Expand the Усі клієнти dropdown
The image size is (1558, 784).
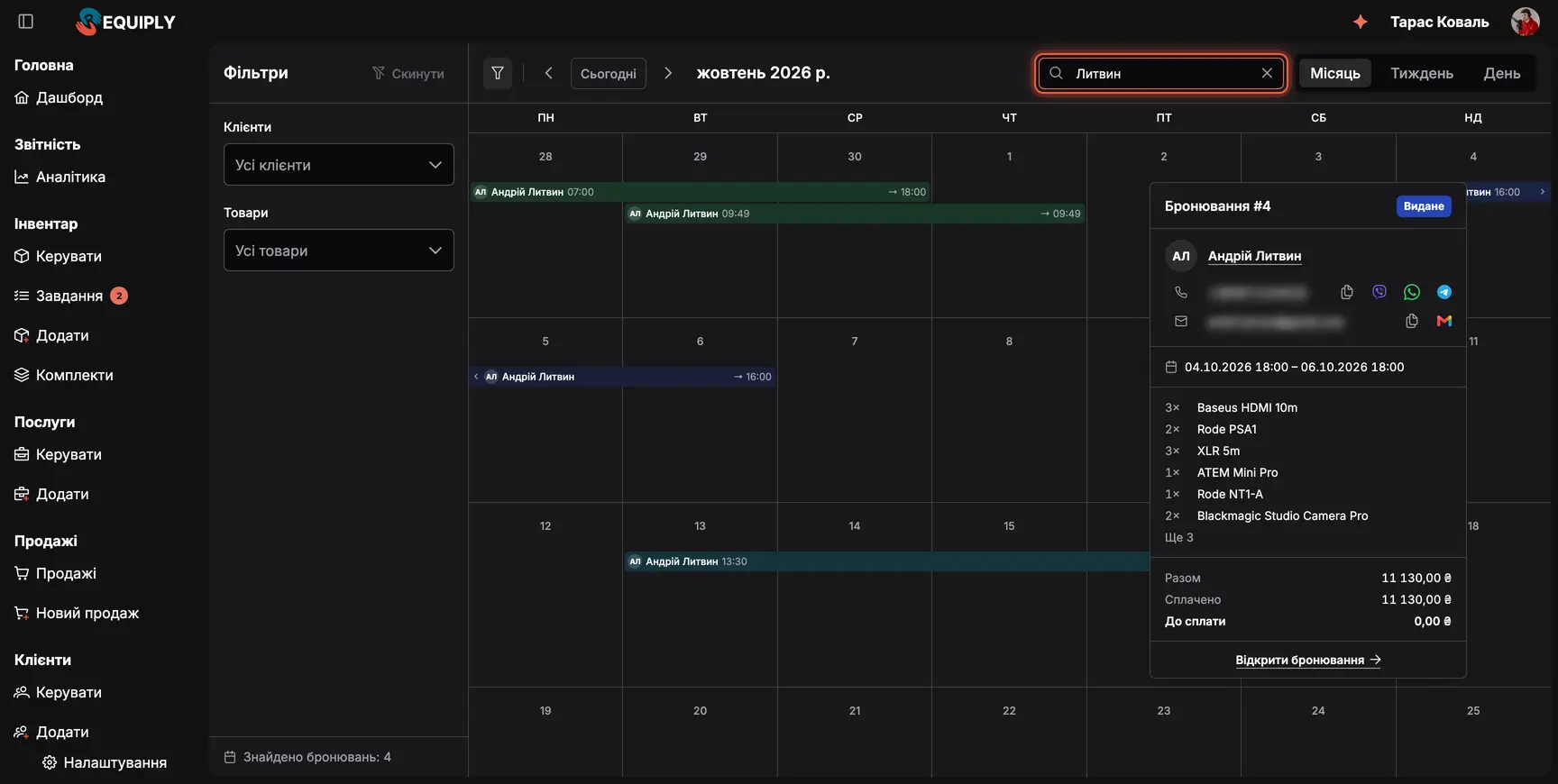339,165
